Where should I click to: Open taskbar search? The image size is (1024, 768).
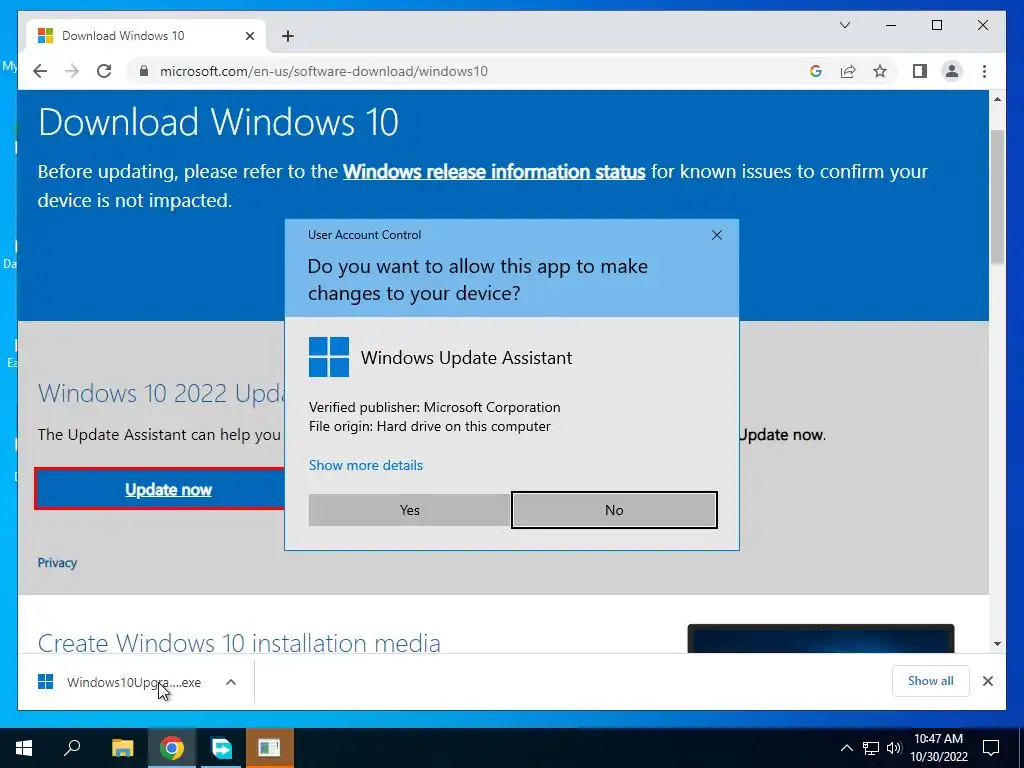click(x=72, y=748)
